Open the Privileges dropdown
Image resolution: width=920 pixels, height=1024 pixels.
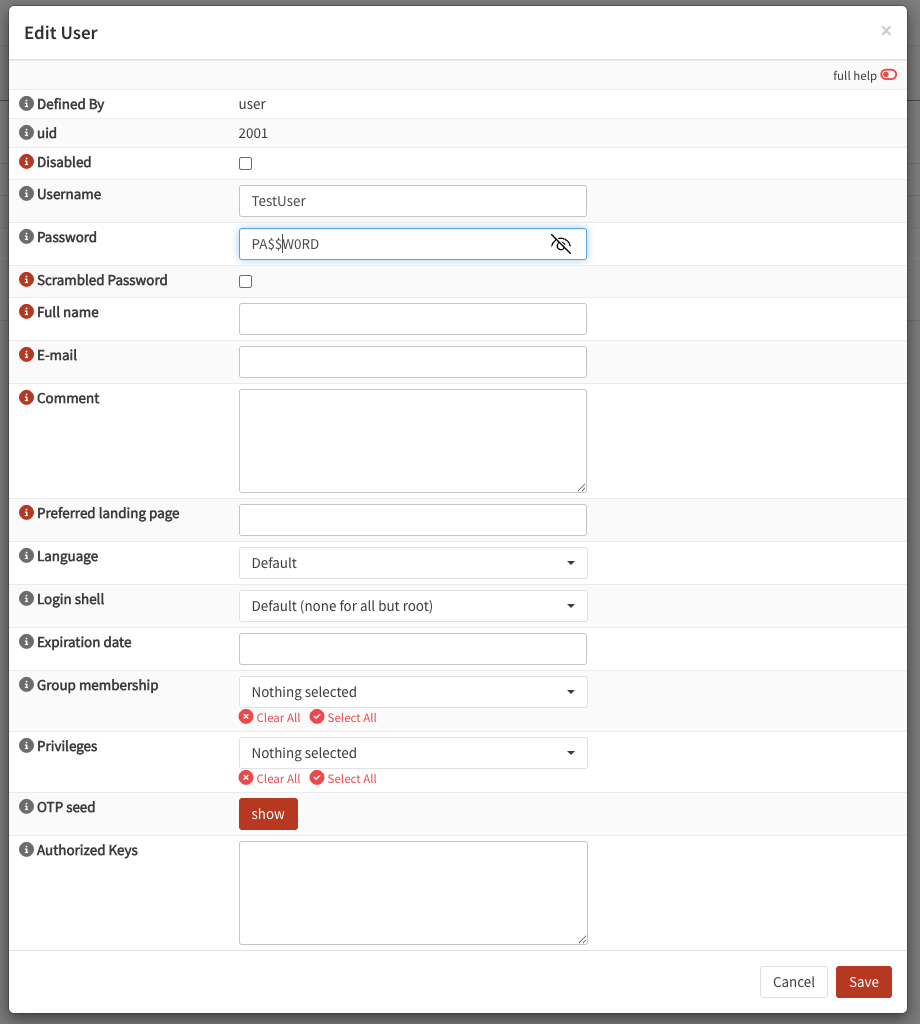point(412,753)
